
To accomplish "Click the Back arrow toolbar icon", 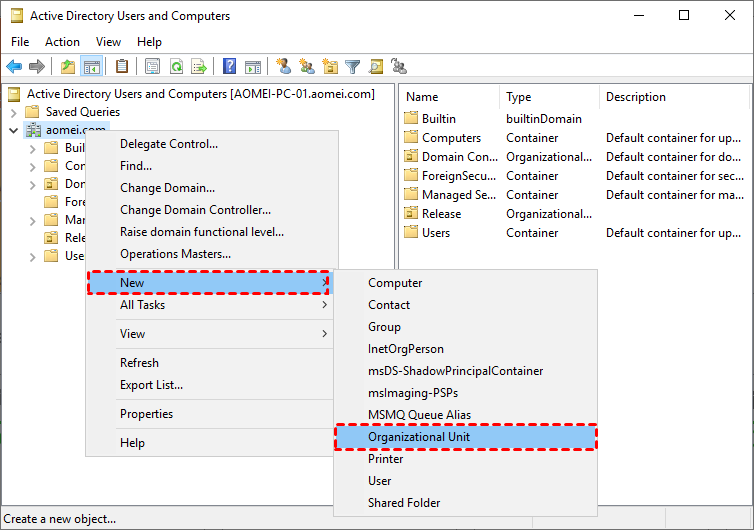I will pos(14,67).
